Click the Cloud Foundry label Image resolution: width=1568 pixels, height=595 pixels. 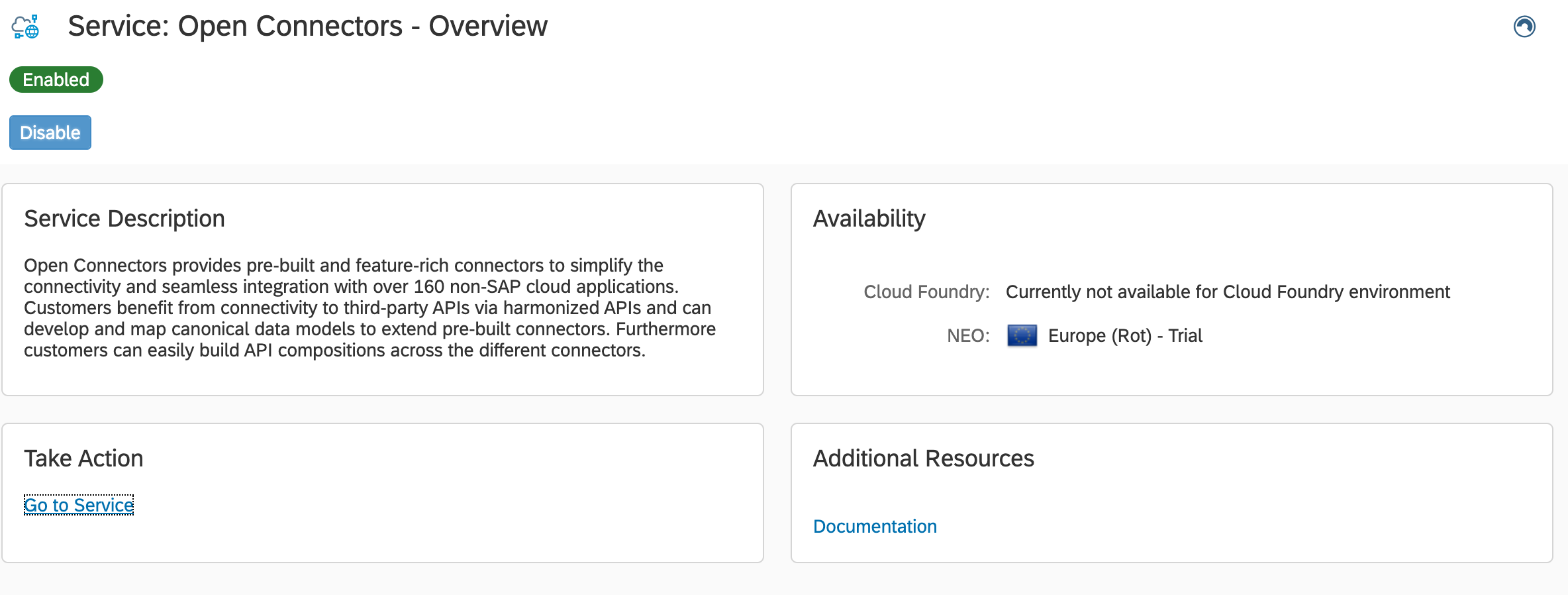(926, 292)
